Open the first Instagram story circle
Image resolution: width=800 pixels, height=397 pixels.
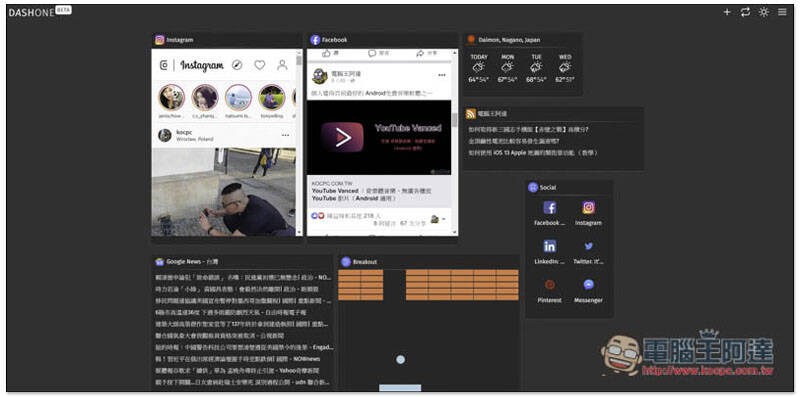click(x=171, y=97)
